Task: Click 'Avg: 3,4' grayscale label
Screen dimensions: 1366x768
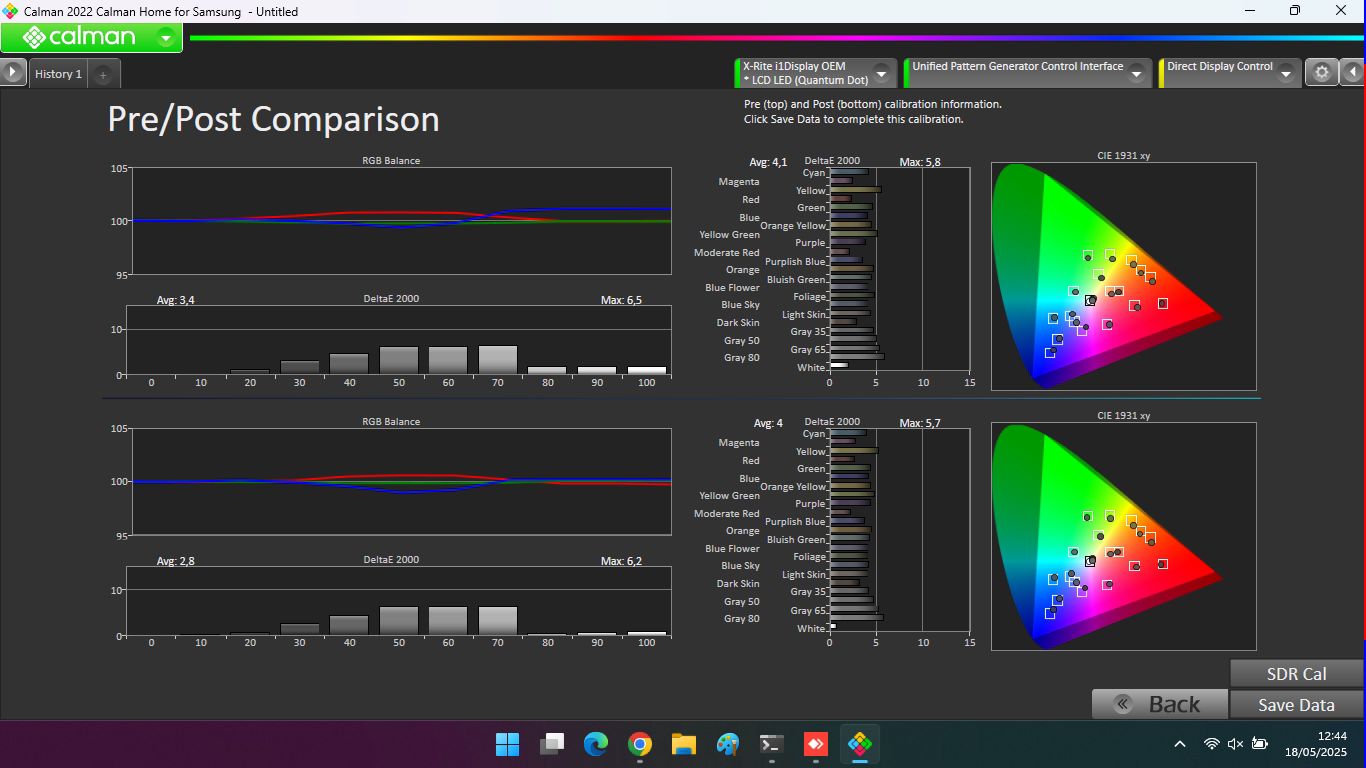Action: tap(176, 300)
